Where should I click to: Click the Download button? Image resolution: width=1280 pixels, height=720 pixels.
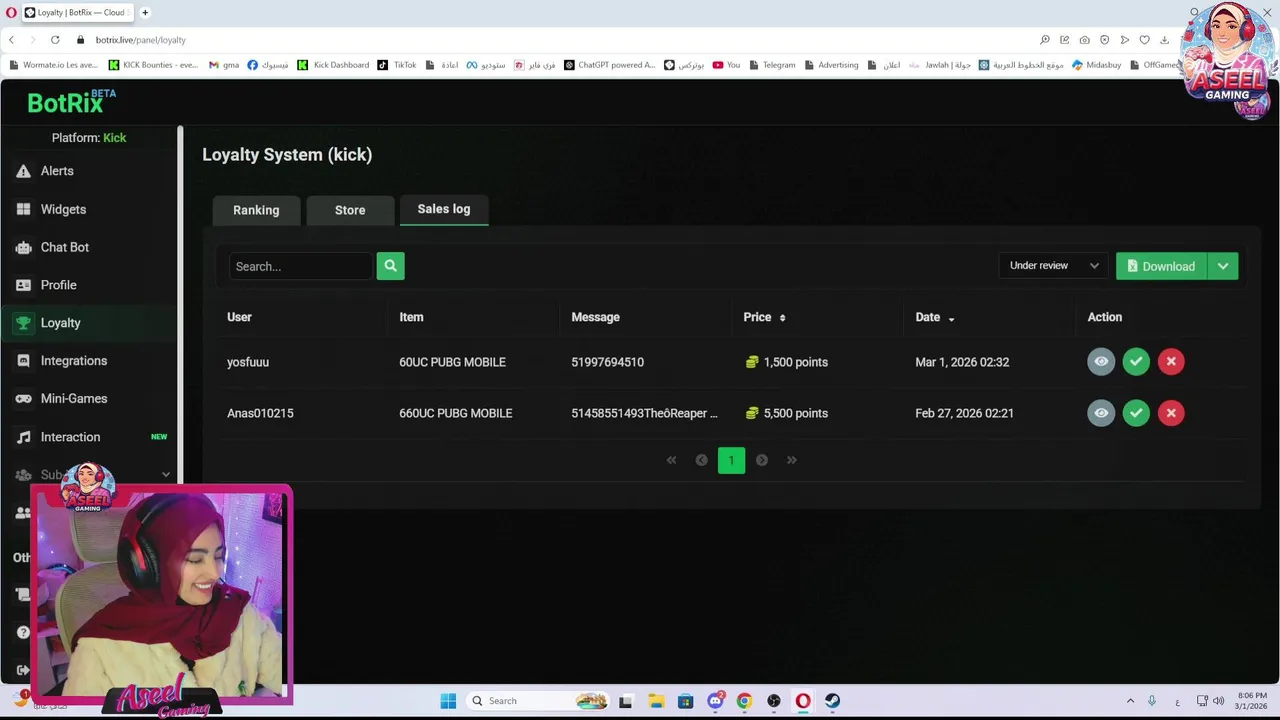tap(1161, 266)
